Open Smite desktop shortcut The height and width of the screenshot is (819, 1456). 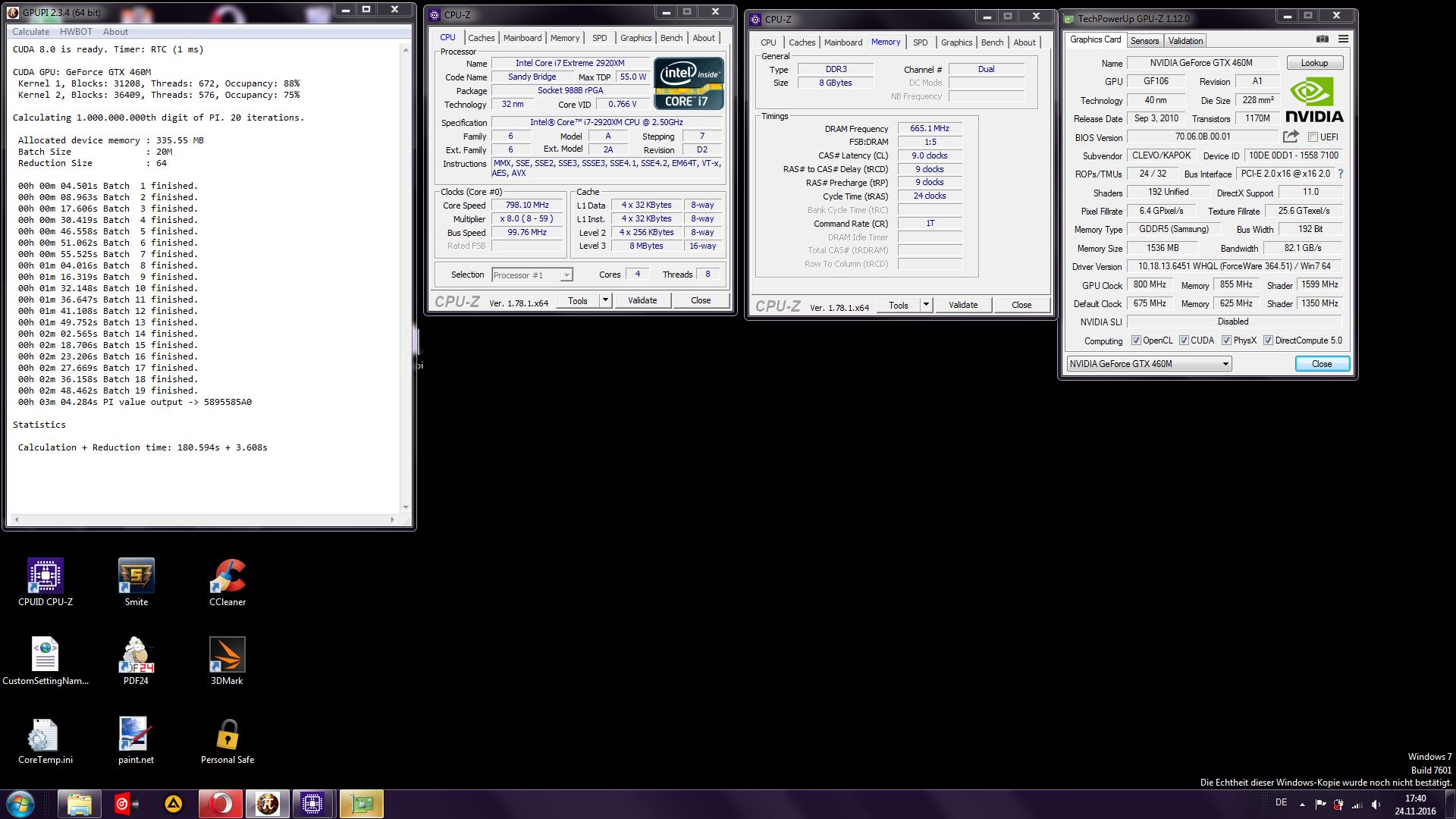click(136, 582)
